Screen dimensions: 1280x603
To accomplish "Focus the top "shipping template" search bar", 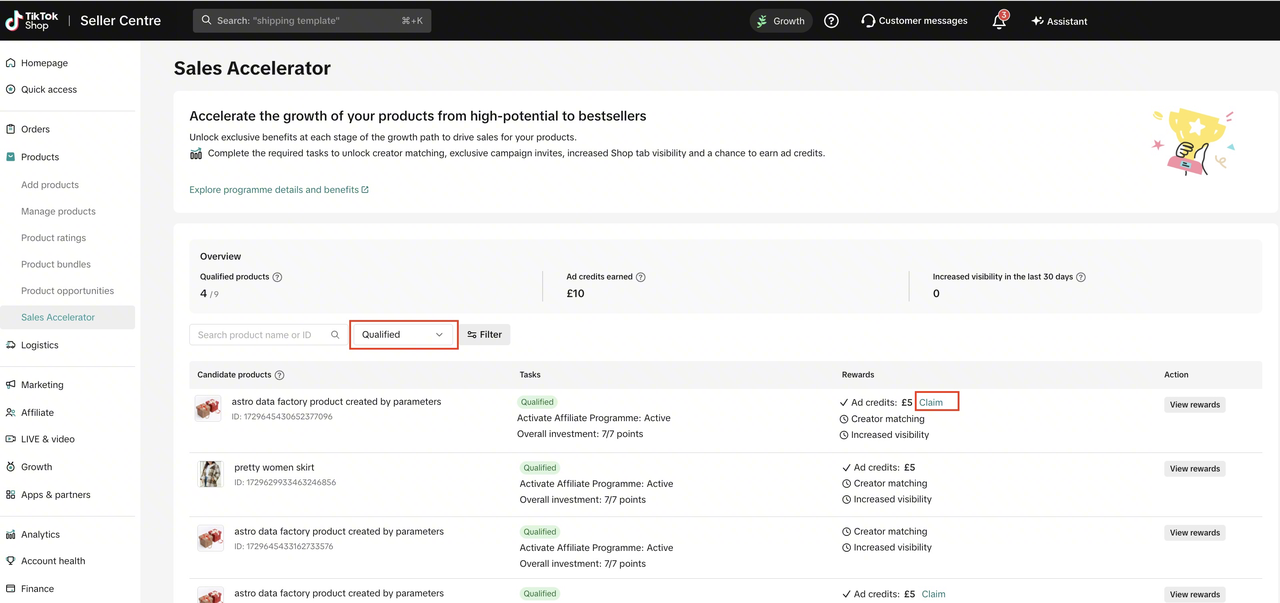I will click(x=312, y=21).
